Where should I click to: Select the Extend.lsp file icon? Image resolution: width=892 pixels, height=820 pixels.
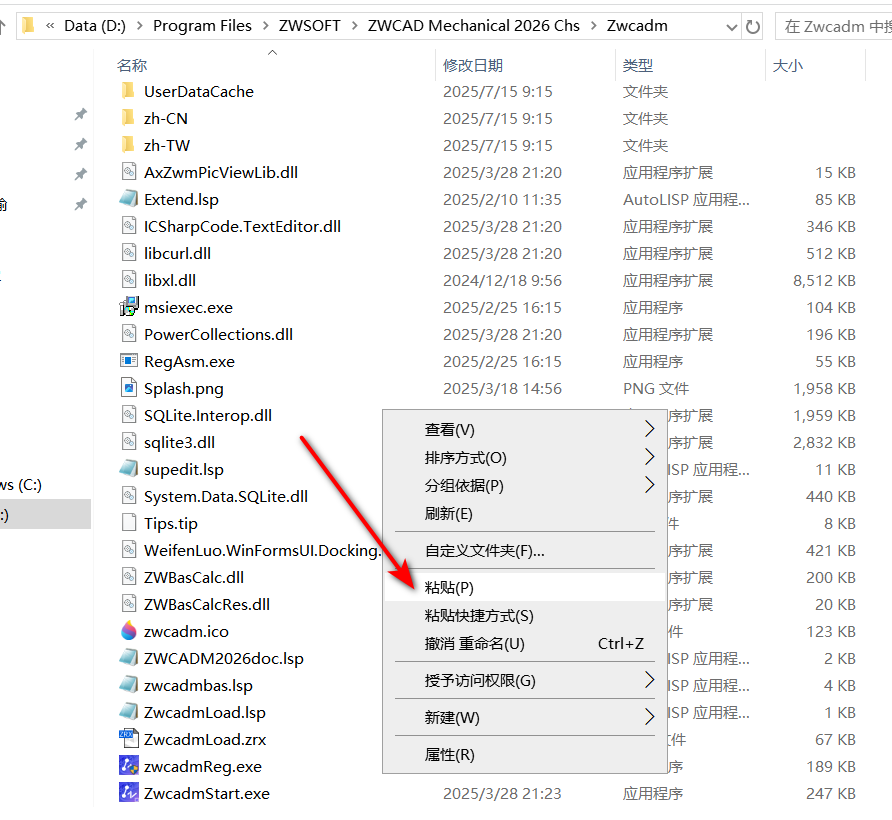129,199
